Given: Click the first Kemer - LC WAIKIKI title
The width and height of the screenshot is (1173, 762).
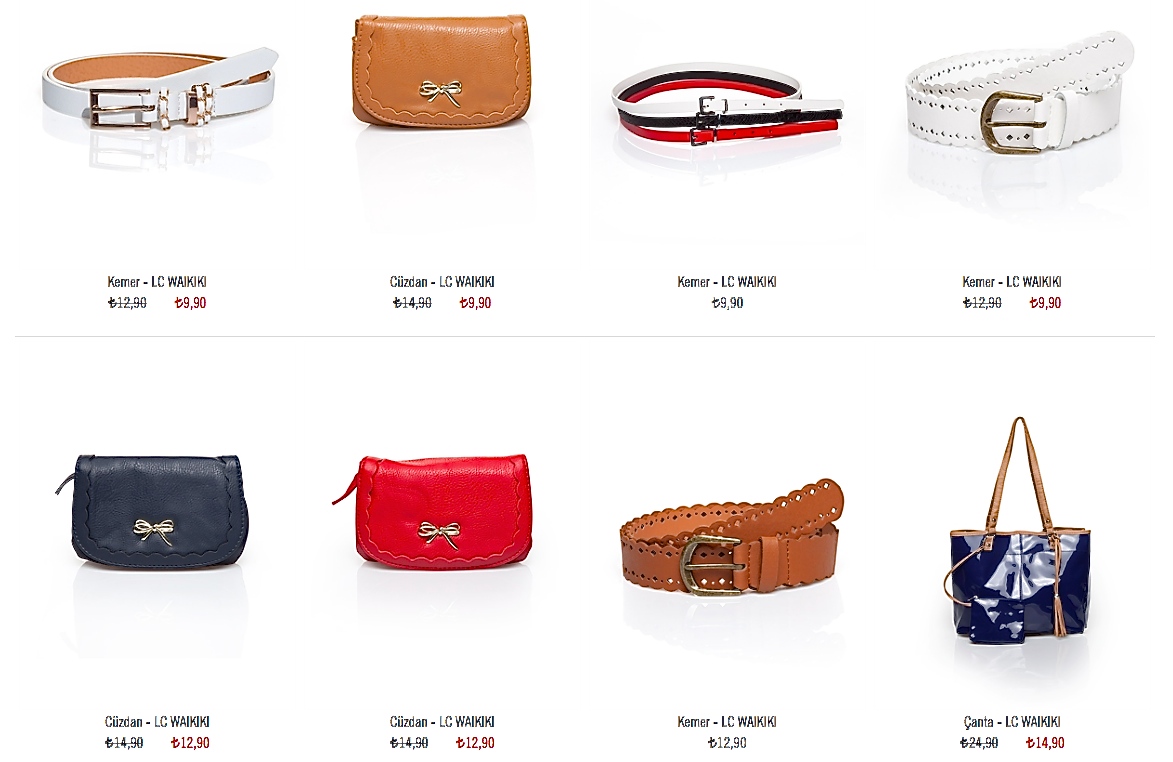Looking at the screenshot, I should (156, 282).
